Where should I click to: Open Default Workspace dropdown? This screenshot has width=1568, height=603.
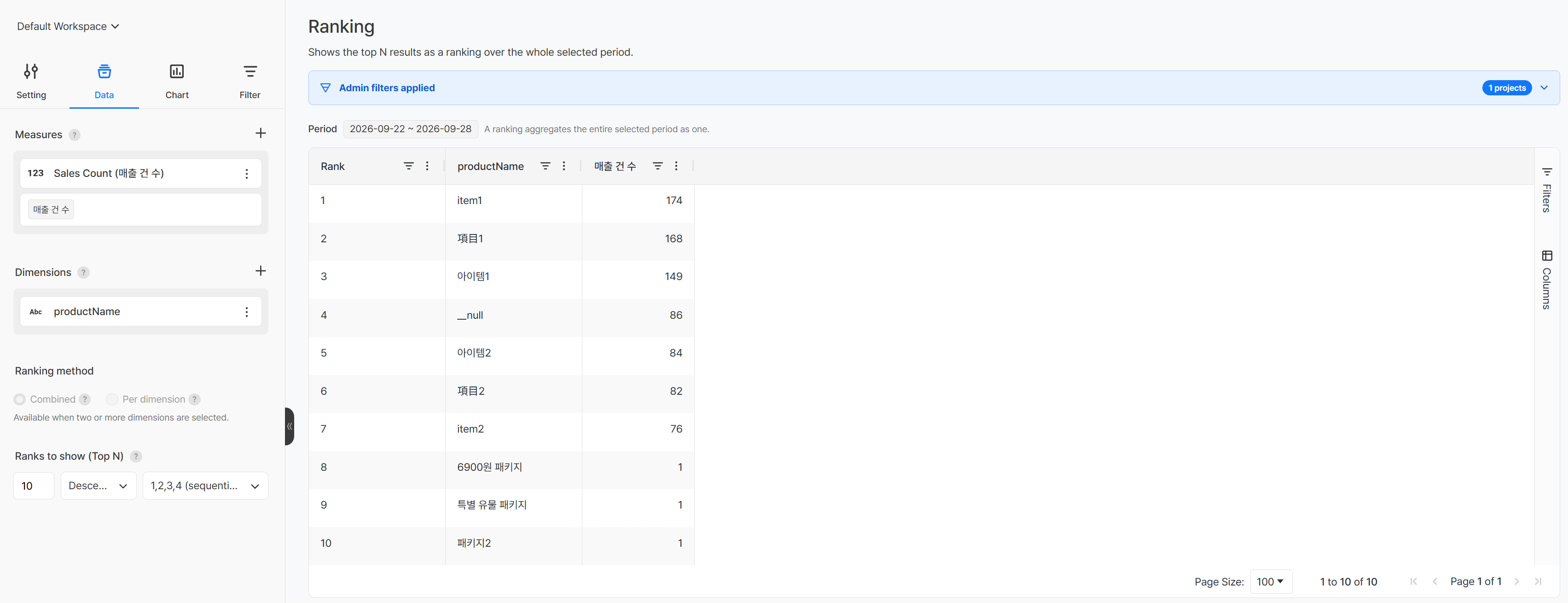pos(68,26)
